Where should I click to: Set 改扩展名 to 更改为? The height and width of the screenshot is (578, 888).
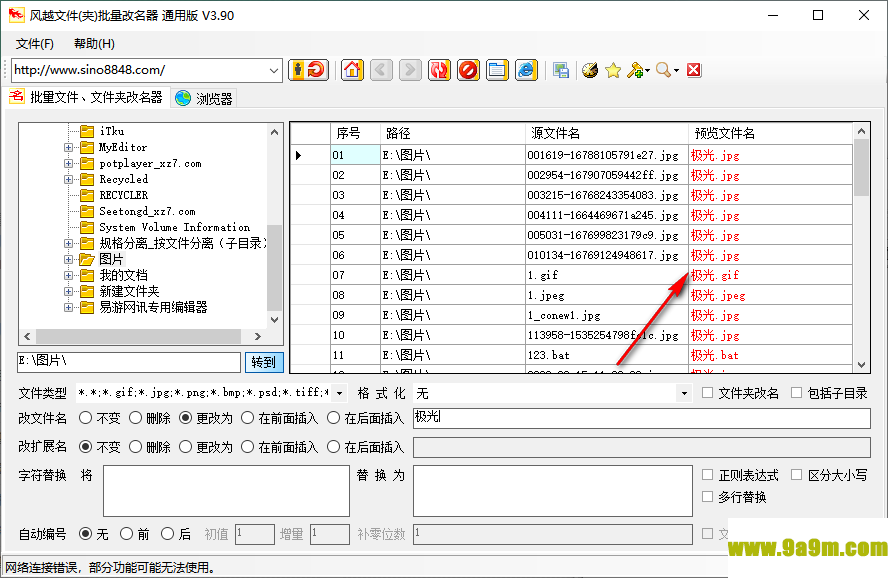(x=185, y=447)
